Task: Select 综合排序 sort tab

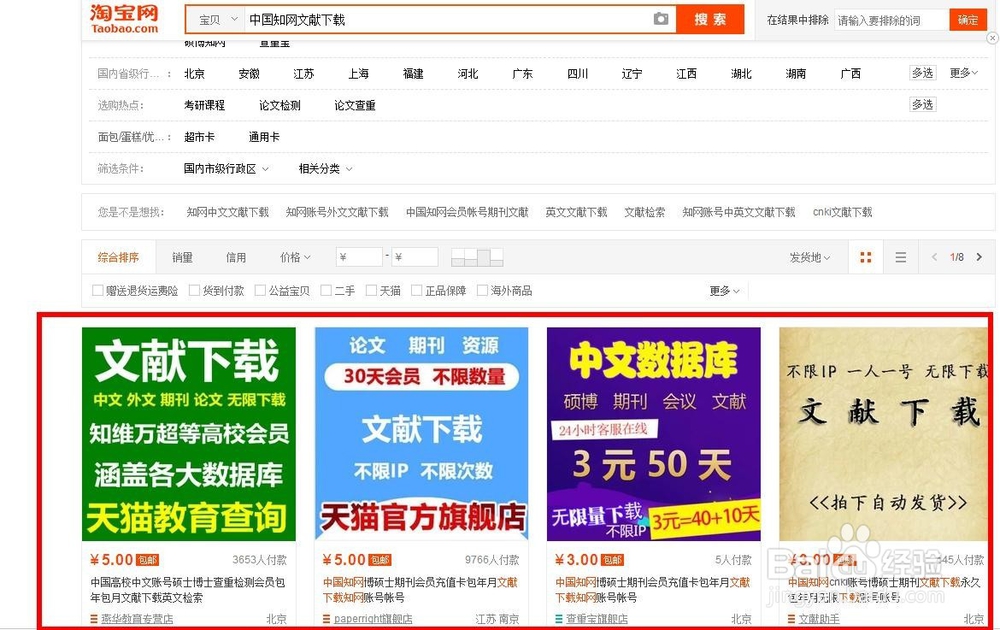Action: [119, 257]
